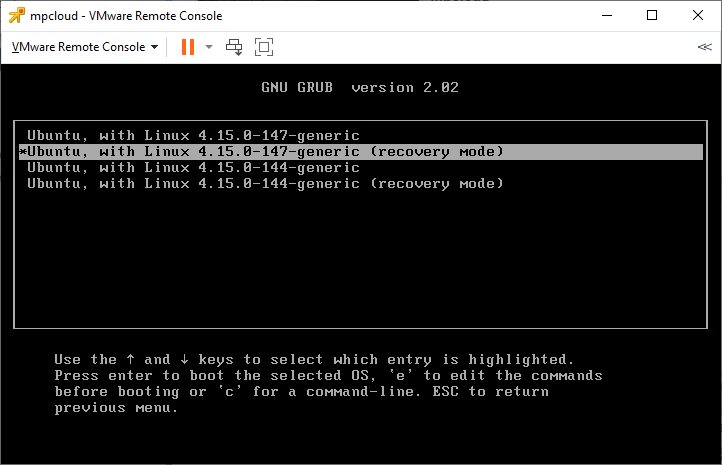Enter full screen mode icon

[x=264, y=47]
